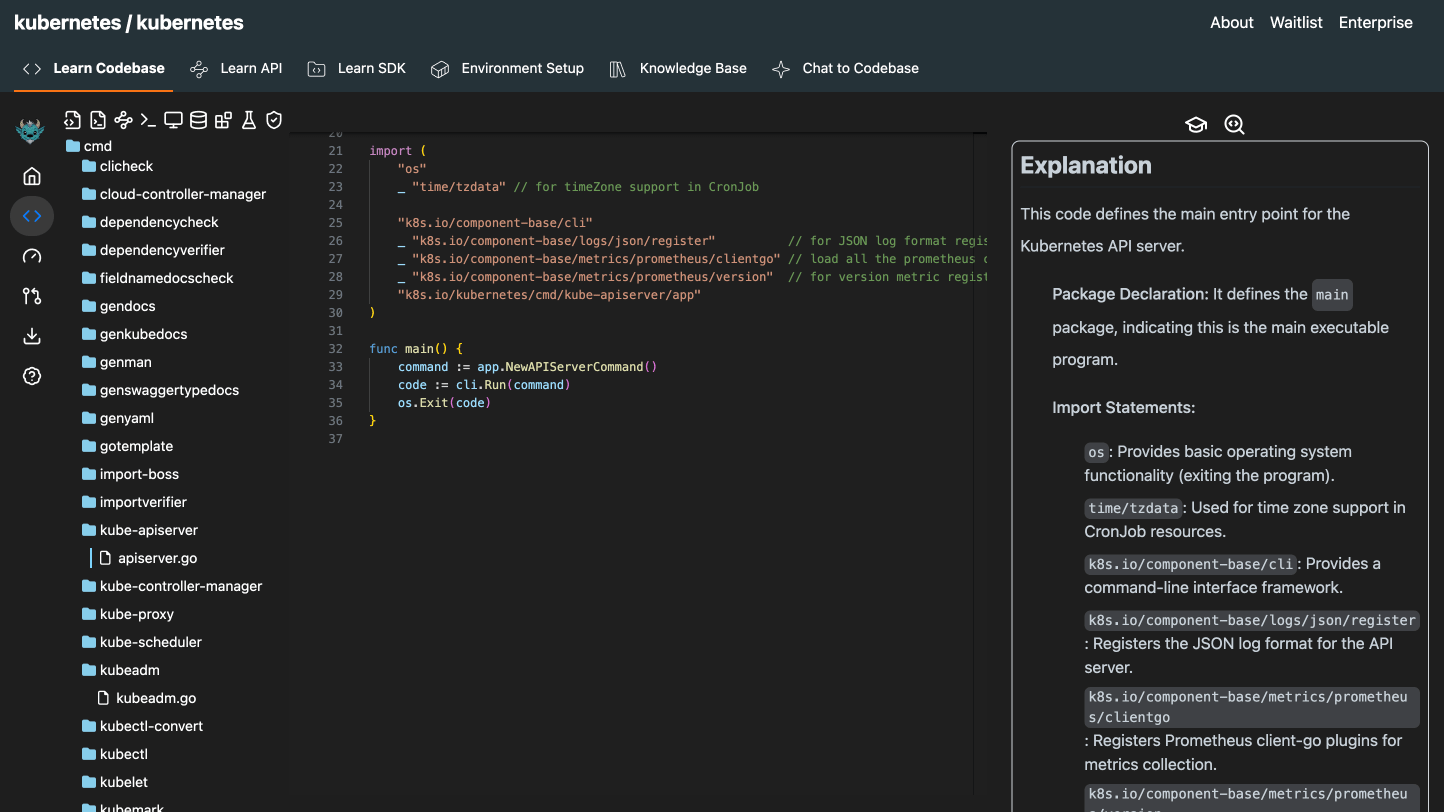The width and height of the screenshot is (1444, 812).
Task: Click the 'code := cli.Run(command)' code line
Action: click(x=484, y=385)
